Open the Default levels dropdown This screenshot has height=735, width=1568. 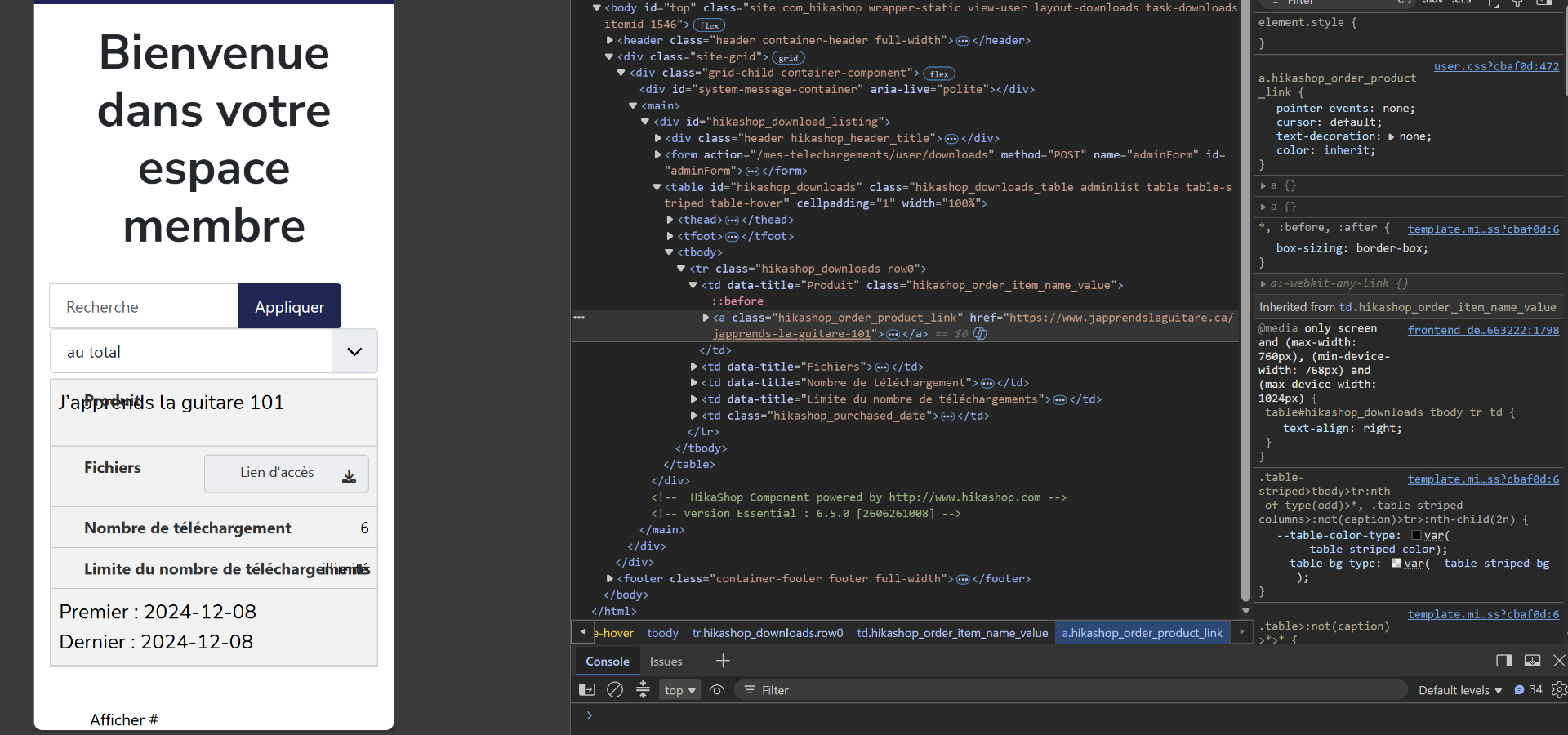[1460, 690]
